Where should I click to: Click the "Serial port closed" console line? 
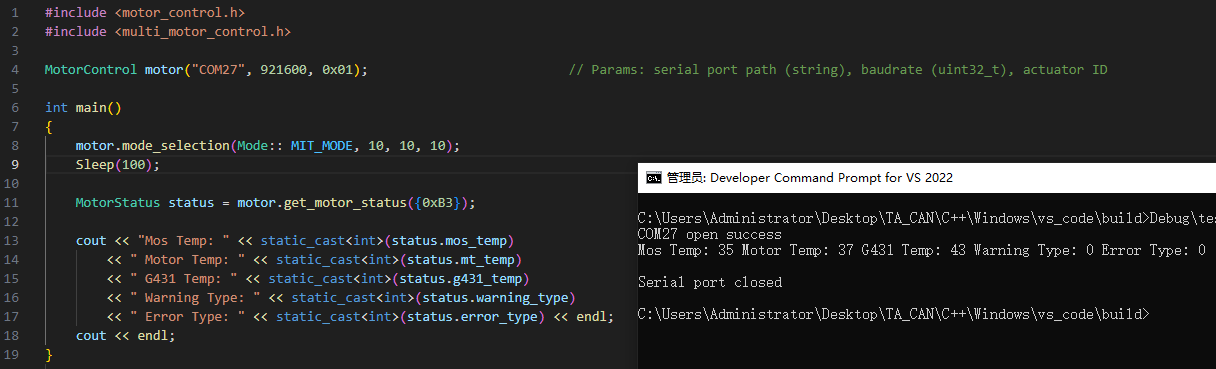710,282
